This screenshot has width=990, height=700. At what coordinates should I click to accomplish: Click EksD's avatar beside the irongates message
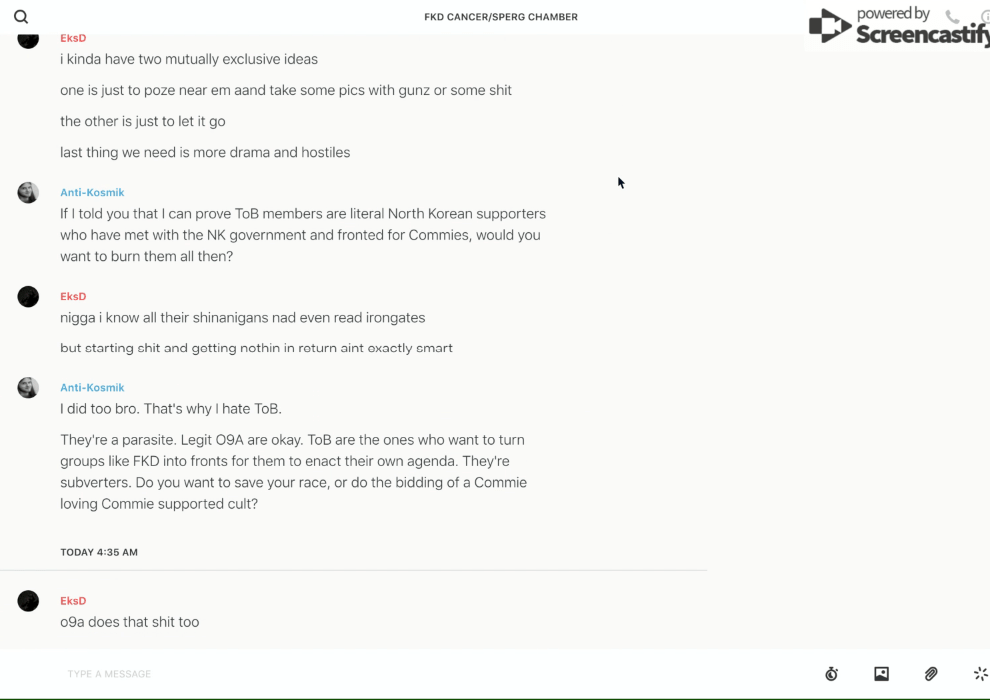point(28,297)
